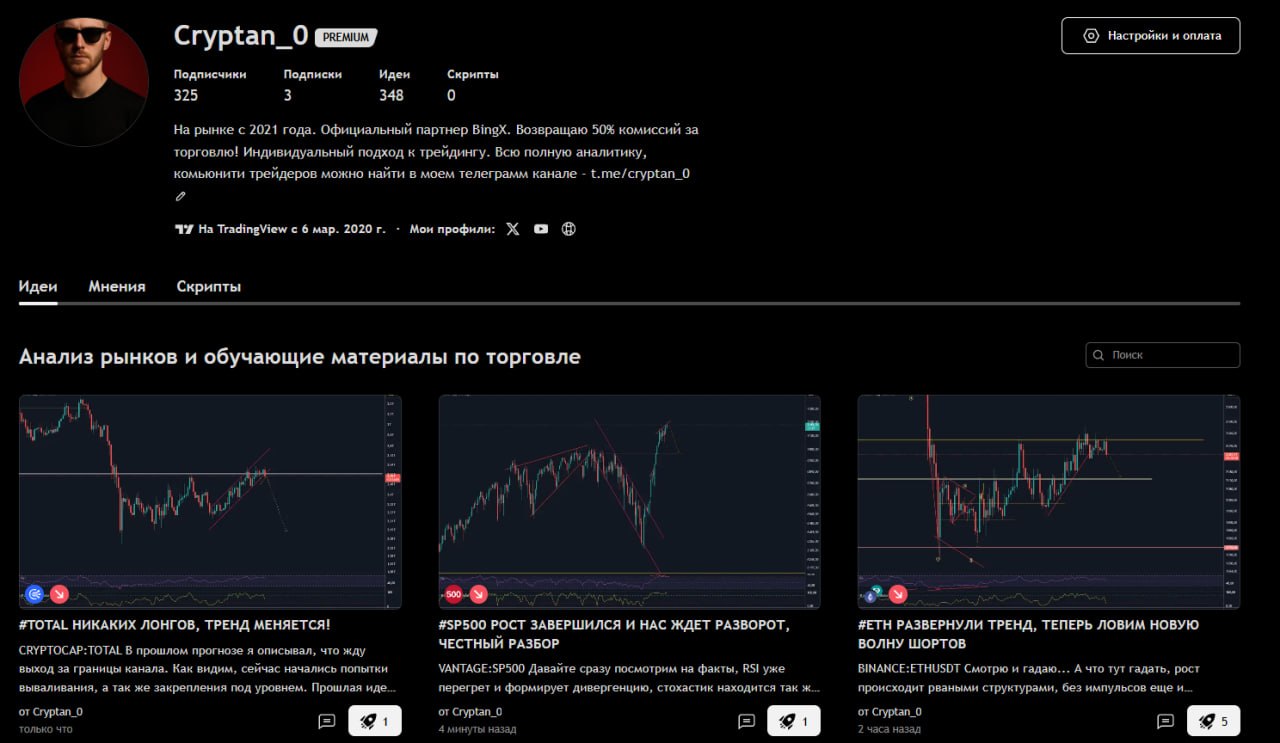The image size is (1280, 743).
Task: Switch to the Мнения tab
Action: coord(117,287)
